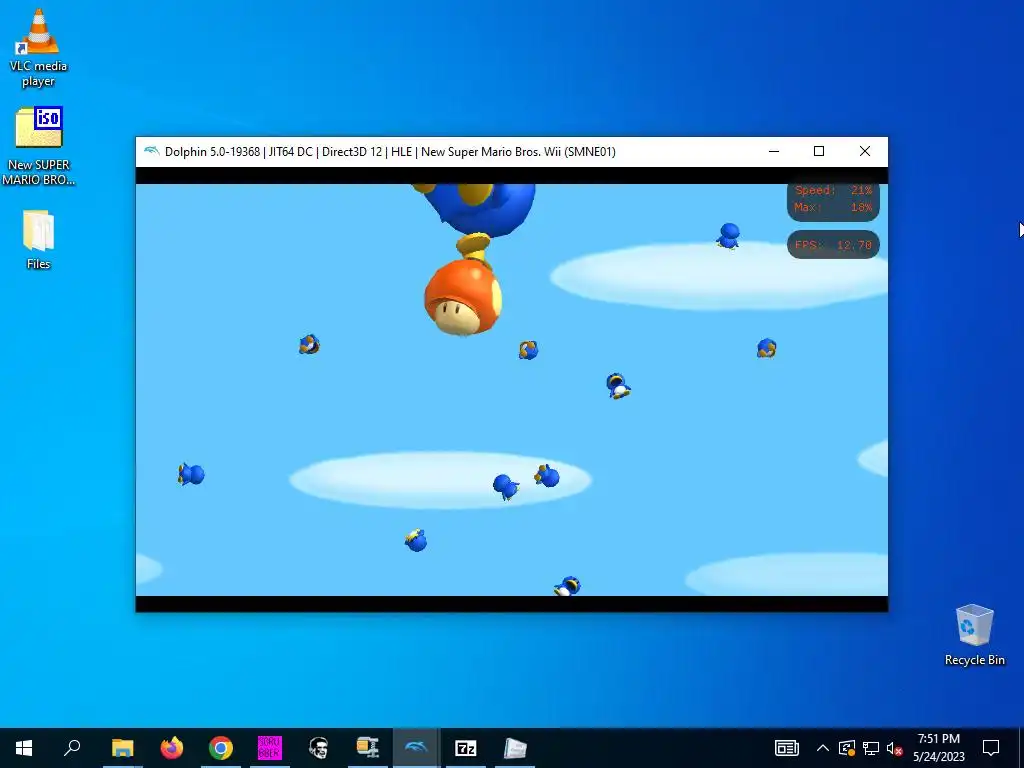1024x768 pixels.
Task: Click the Max 18% overlay line
Action: coord(833,207)
